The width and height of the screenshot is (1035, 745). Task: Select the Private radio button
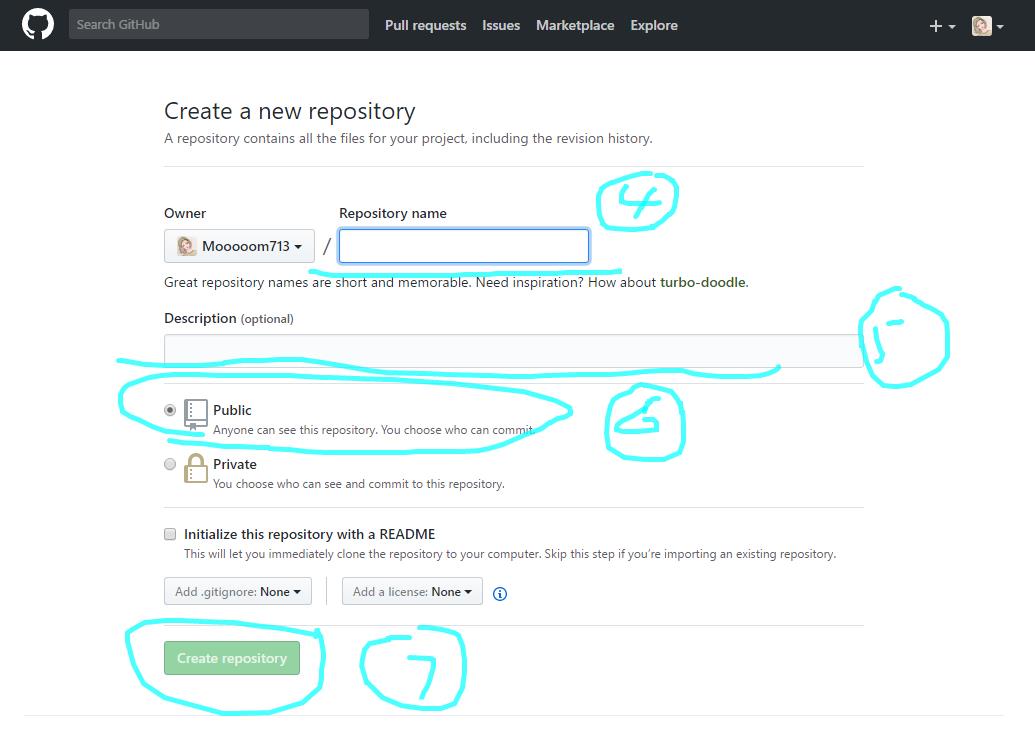[x=170, y=464]
